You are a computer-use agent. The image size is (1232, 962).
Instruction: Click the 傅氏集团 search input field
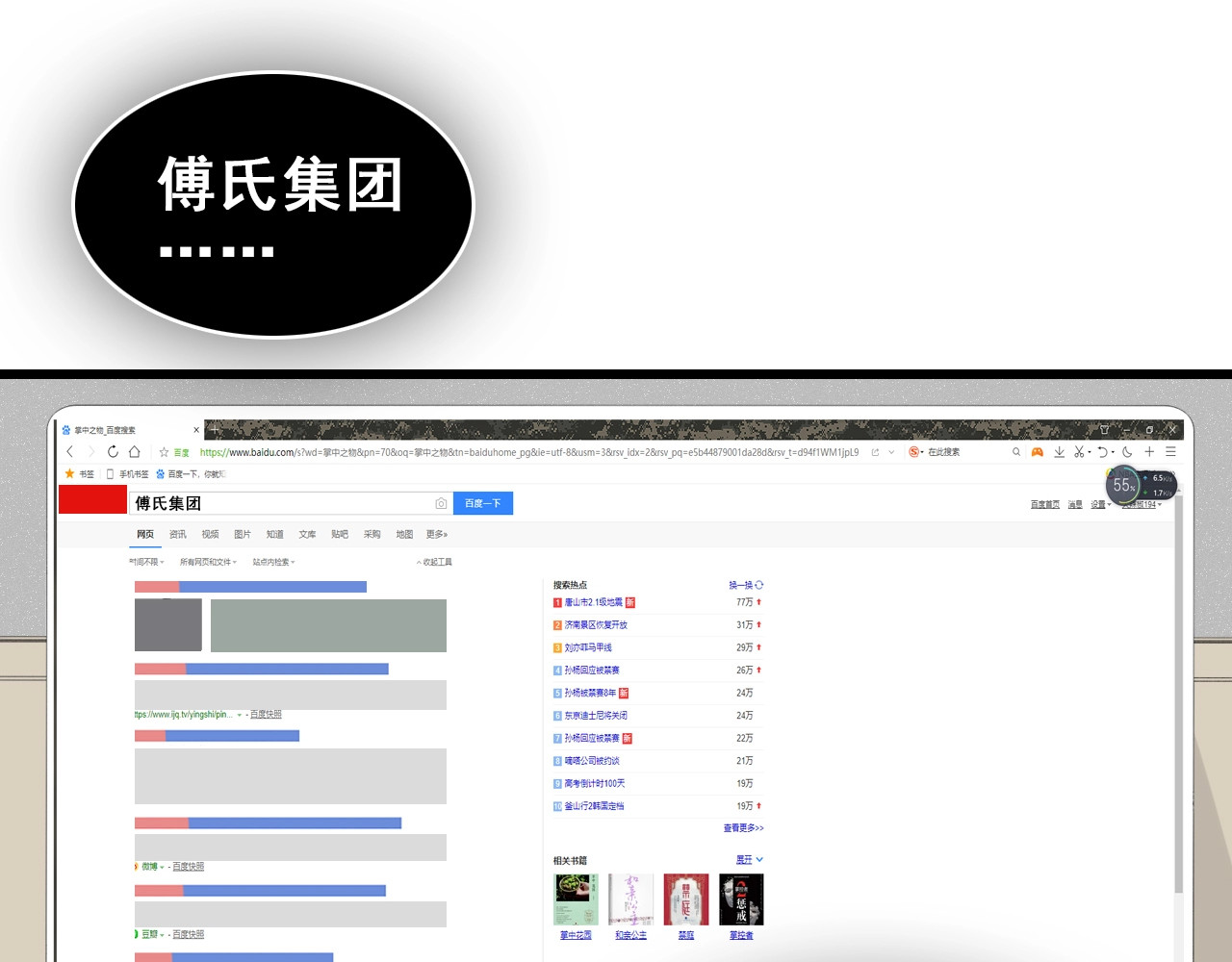(x=279, y=503)
